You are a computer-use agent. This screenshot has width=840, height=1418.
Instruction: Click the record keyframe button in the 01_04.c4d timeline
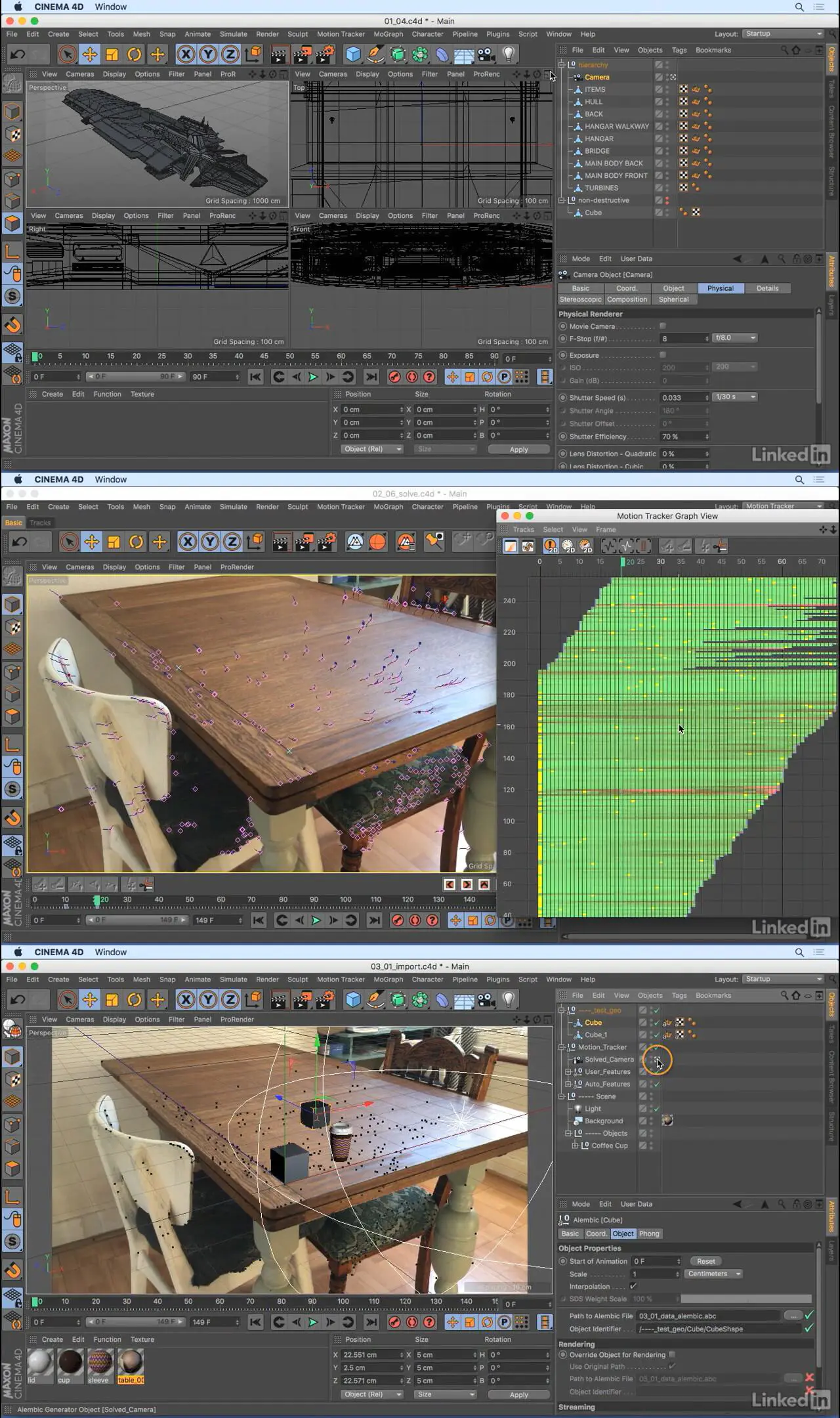(394, 377)
